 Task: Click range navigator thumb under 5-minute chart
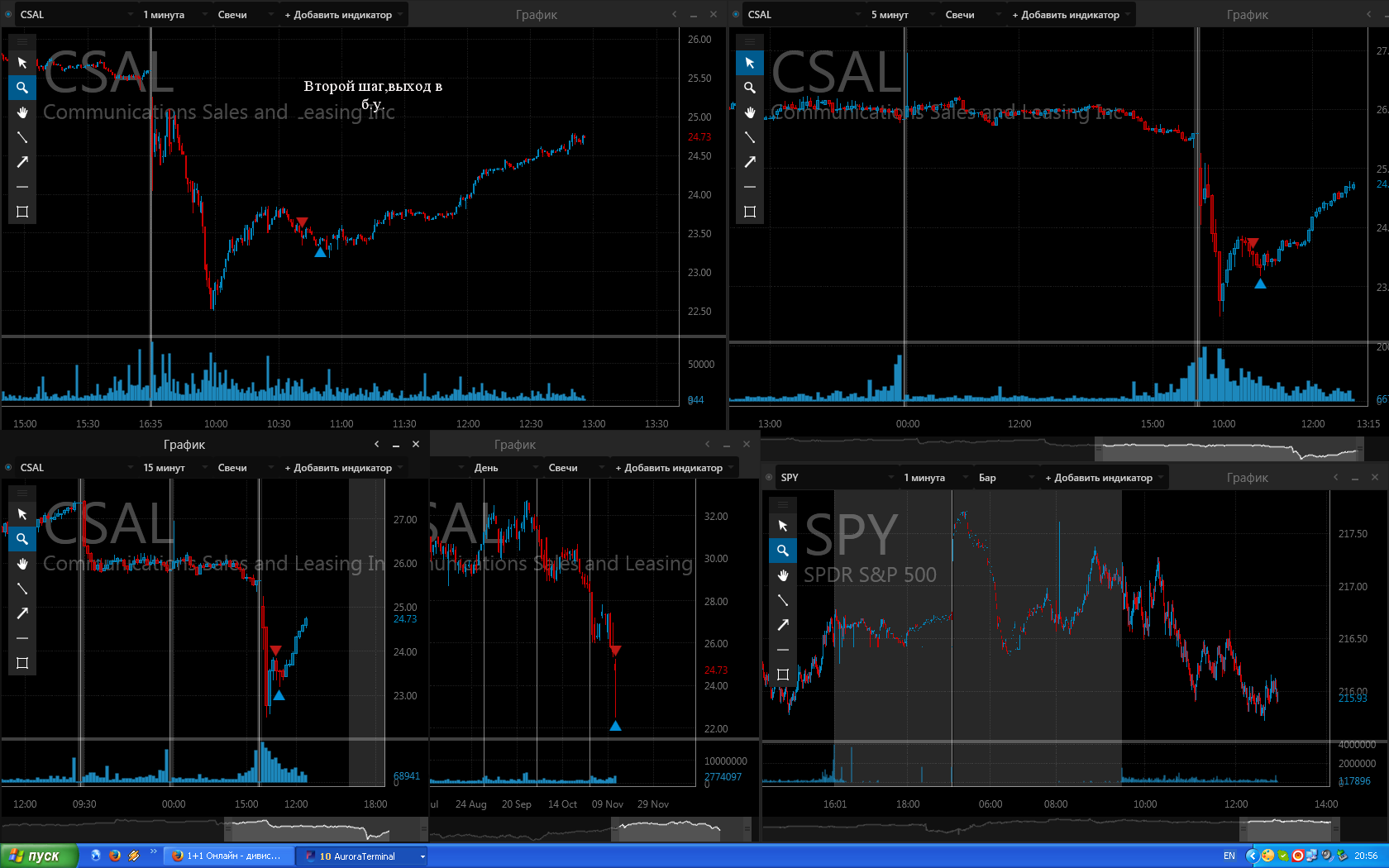click(x=1228, y=451)
